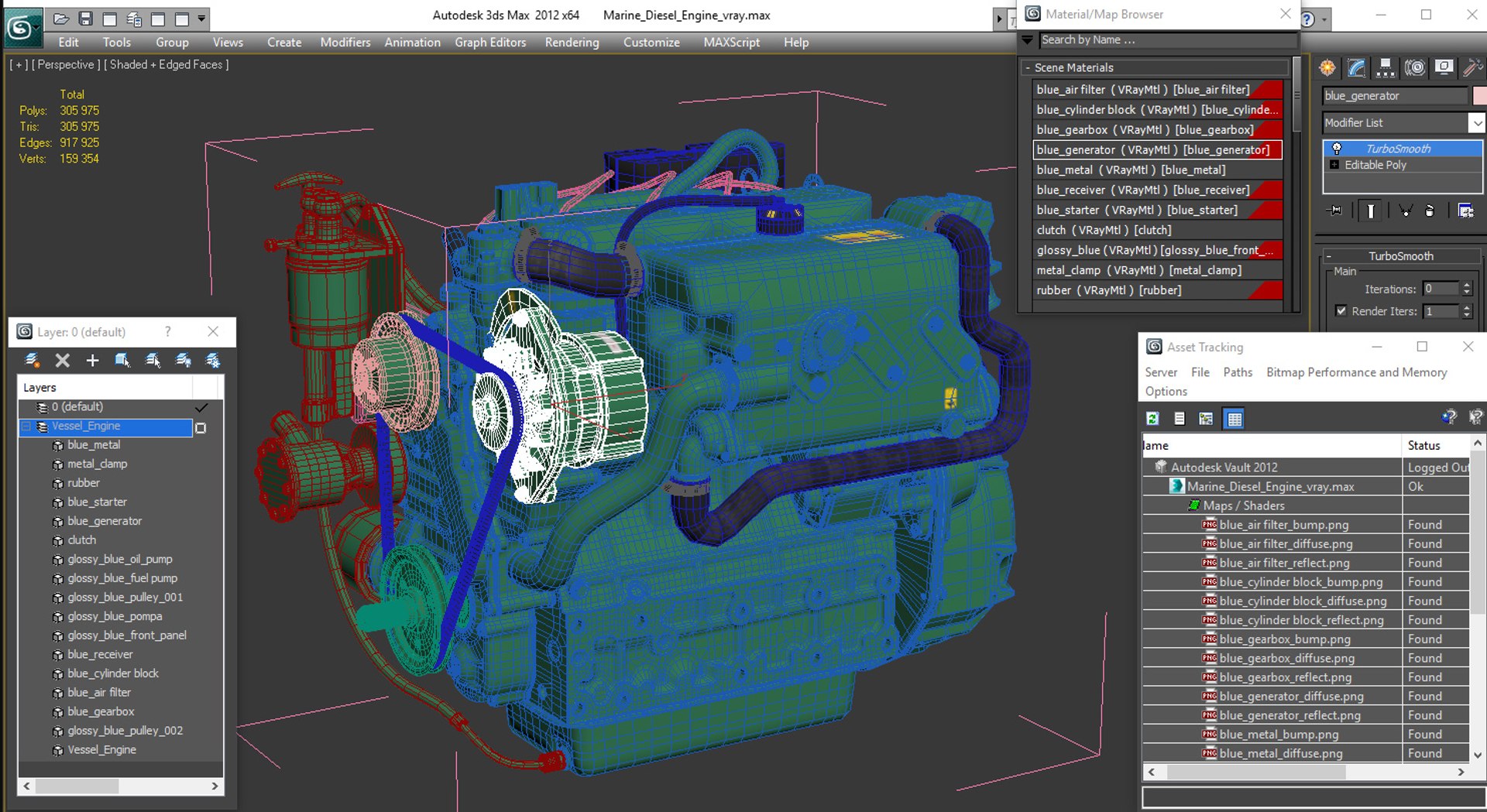Click the Layers column header
Screen dimensions: 1487x812
(x=105, y=388)
